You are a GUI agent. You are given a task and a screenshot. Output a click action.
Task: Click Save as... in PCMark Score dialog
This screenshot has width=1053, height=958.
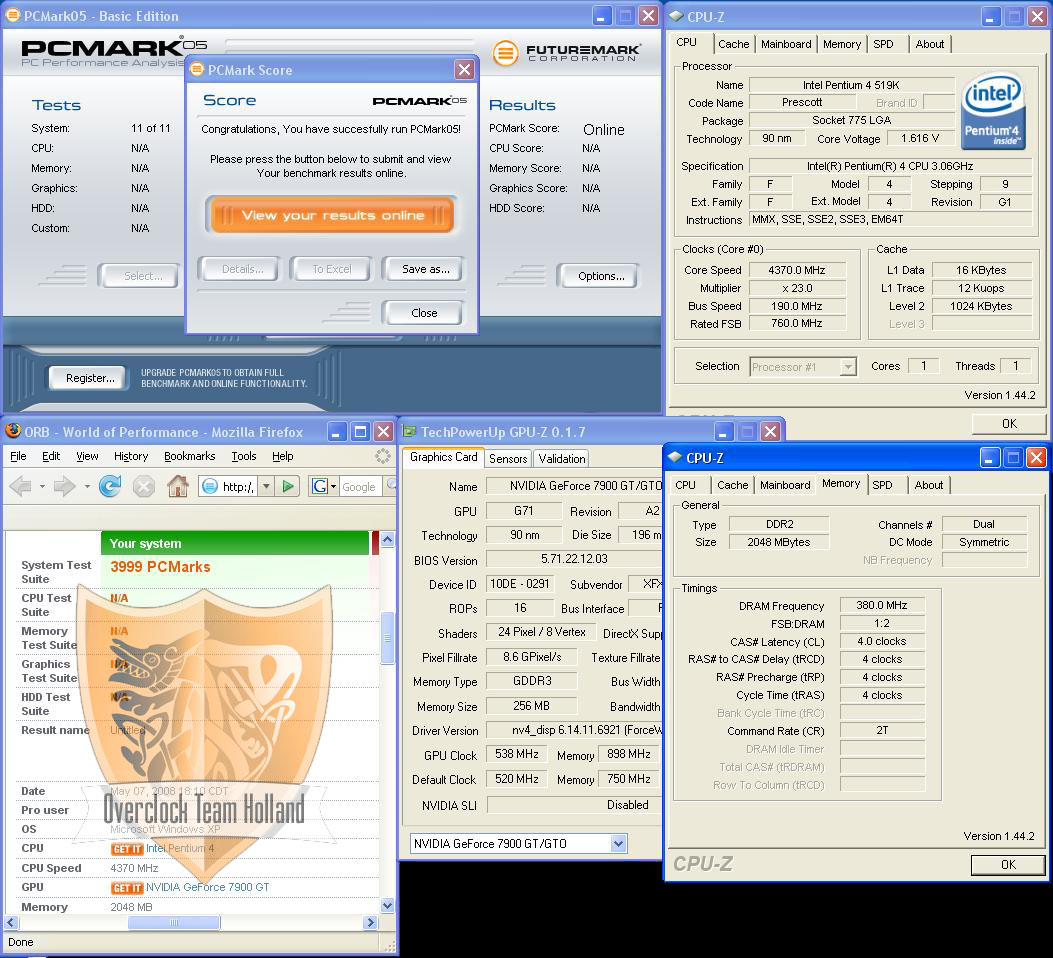coord(425,269)
